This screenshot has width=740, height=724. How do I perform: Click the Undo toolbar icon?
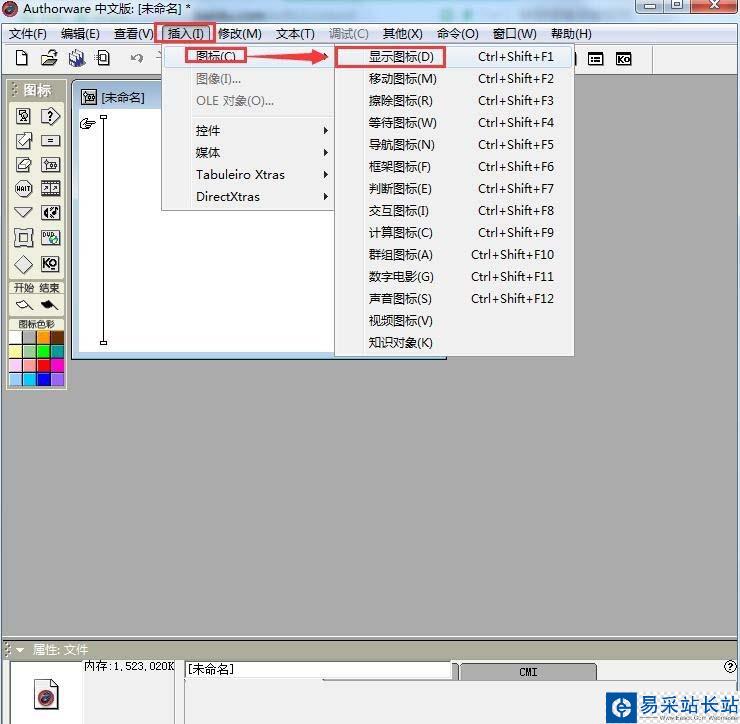coord(136,58)
